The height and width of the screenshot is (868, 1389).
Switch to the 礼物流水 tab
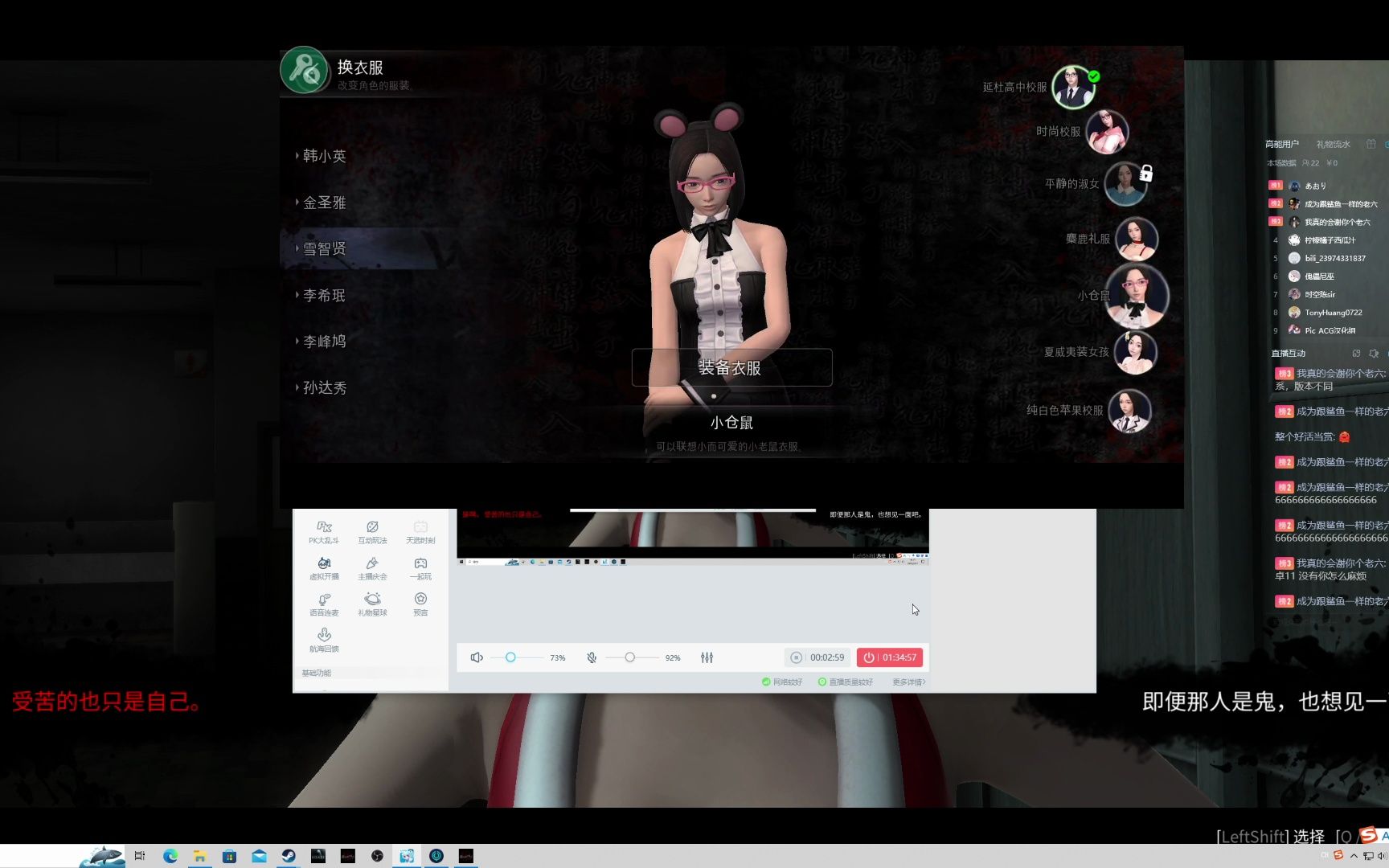1334,145
